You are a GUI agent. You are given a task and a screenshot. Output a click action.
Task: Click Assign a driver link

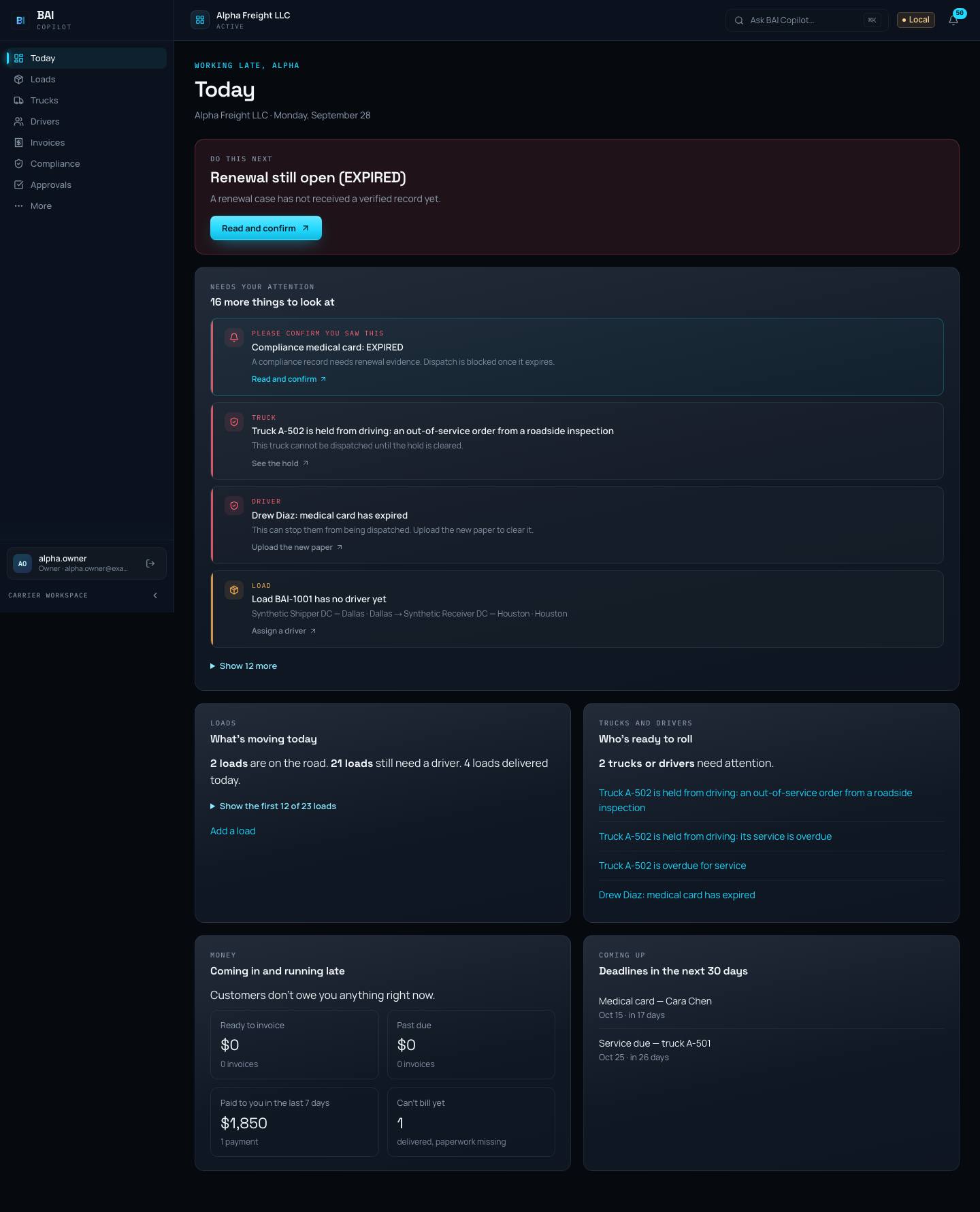click(284, 631)
